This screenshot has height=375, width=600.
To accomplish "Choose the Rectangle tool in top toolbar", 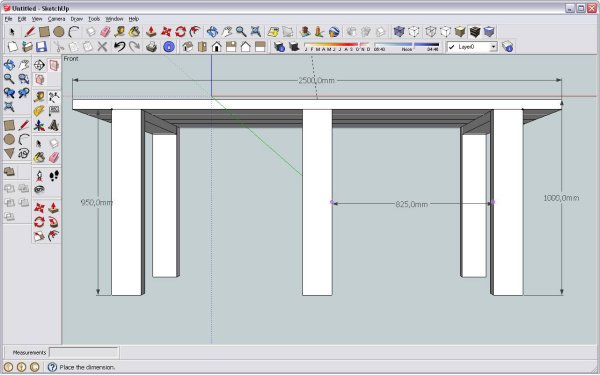I will [x=44, y=32].
